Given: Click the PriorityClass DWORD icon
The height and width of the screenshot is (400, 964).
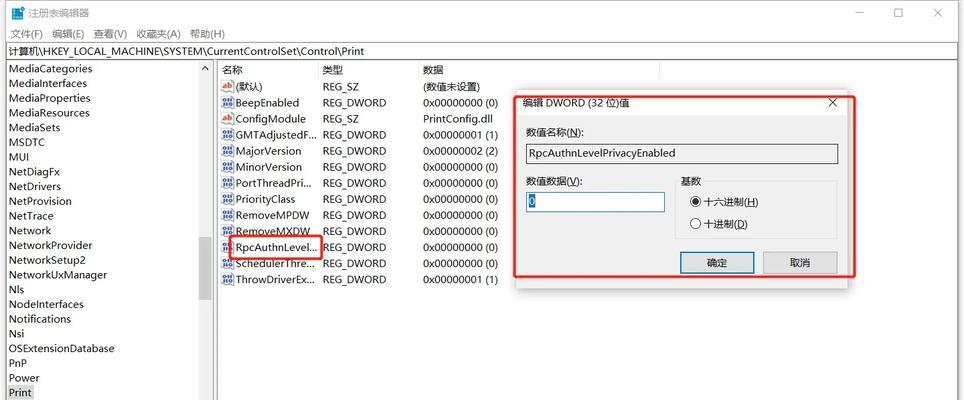Looking at the screenshot, I should click(x=227, y=199).
